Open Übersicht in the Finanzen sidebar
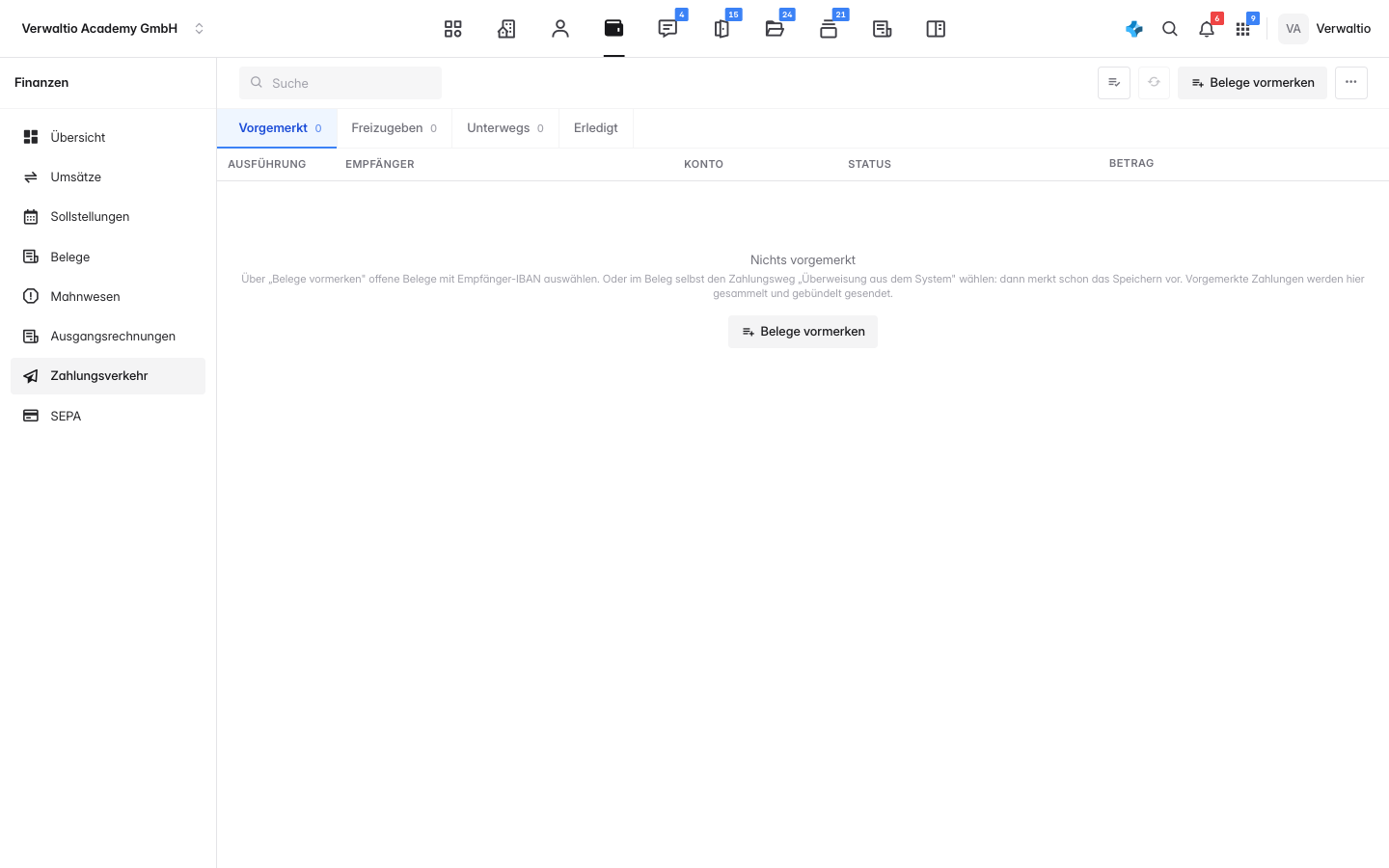Screen dimensions: 1389x868 [x=108, y=137]
